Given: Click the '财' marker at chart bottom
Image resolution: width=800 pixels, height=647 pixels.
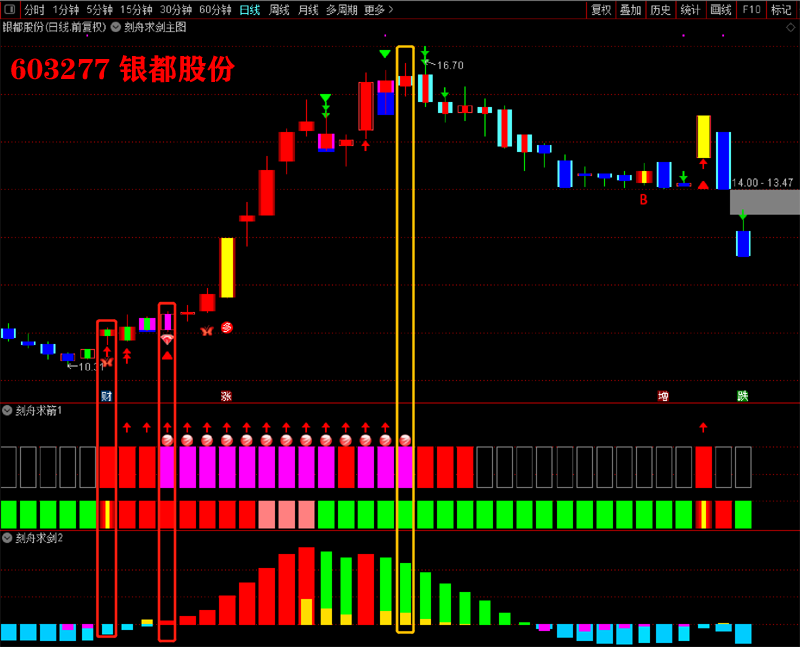Looking at the screenshot, I should (107, 396).
